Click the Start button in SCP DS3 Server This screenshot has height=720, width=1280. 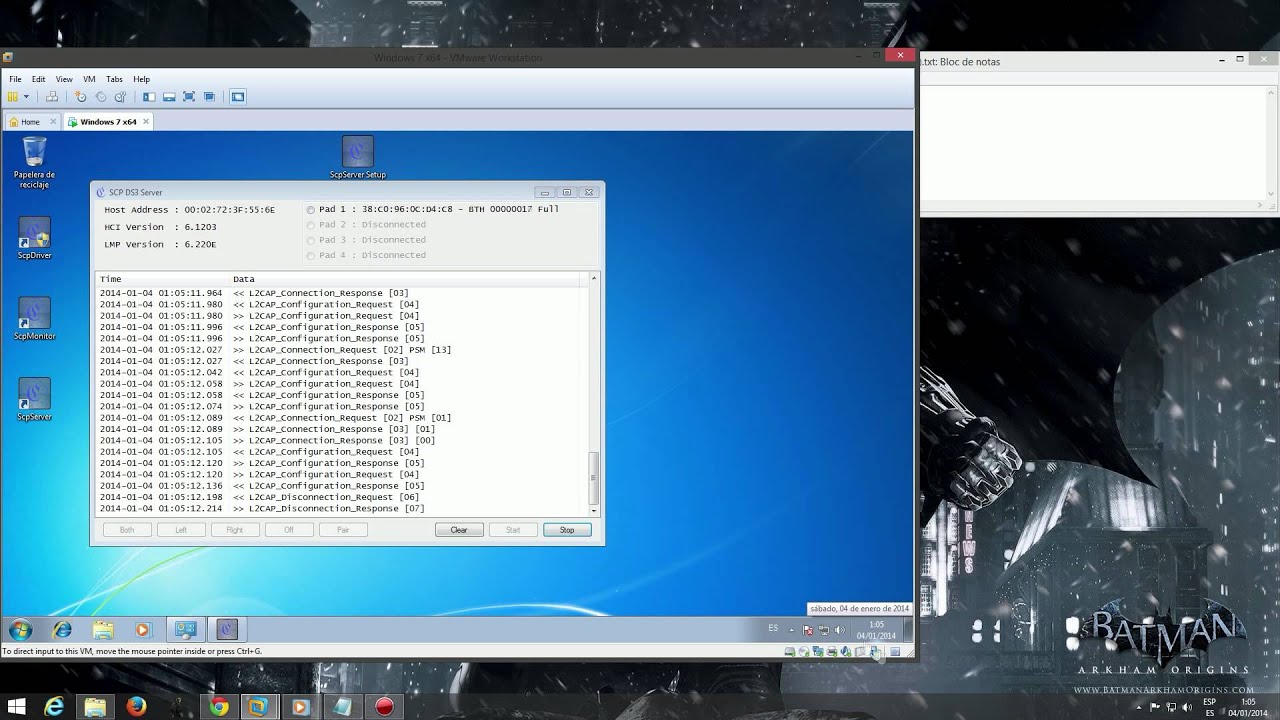pos(513,530)
